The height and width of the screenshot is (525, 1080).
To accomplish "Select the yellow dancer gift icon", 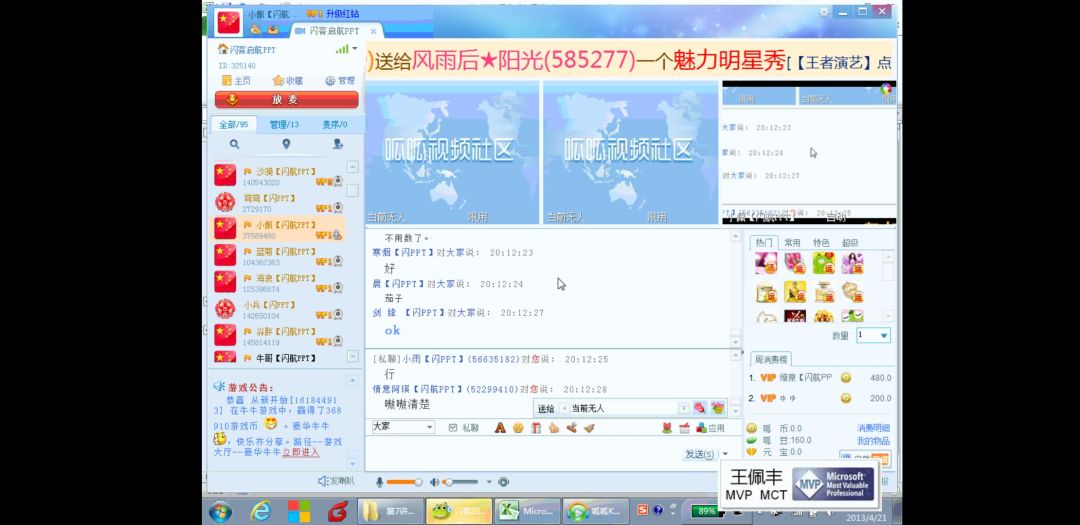I will tap(794, 292).
